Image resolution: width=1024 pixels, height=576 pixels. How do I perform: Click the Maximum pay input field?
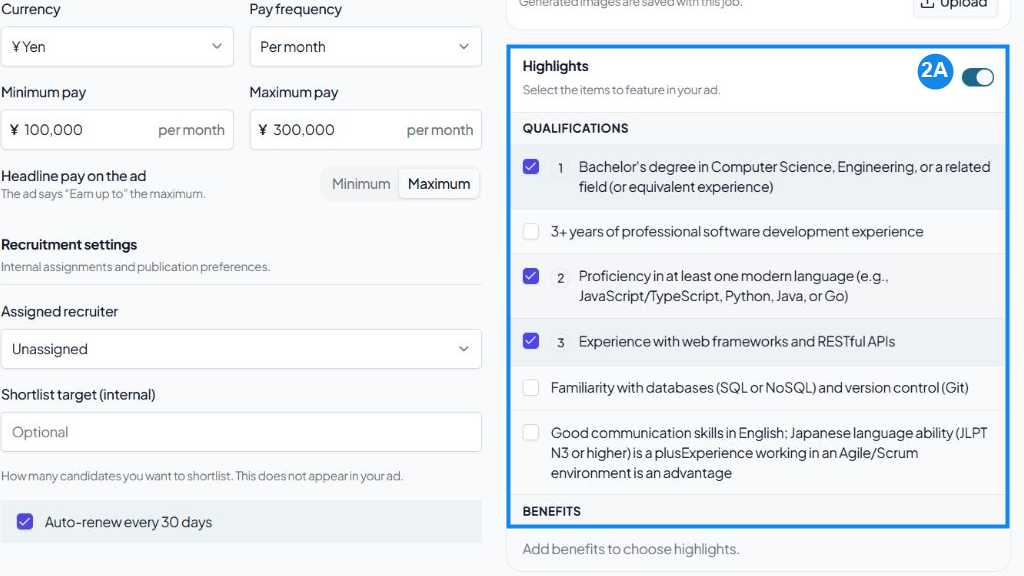[x=366, y=130]
